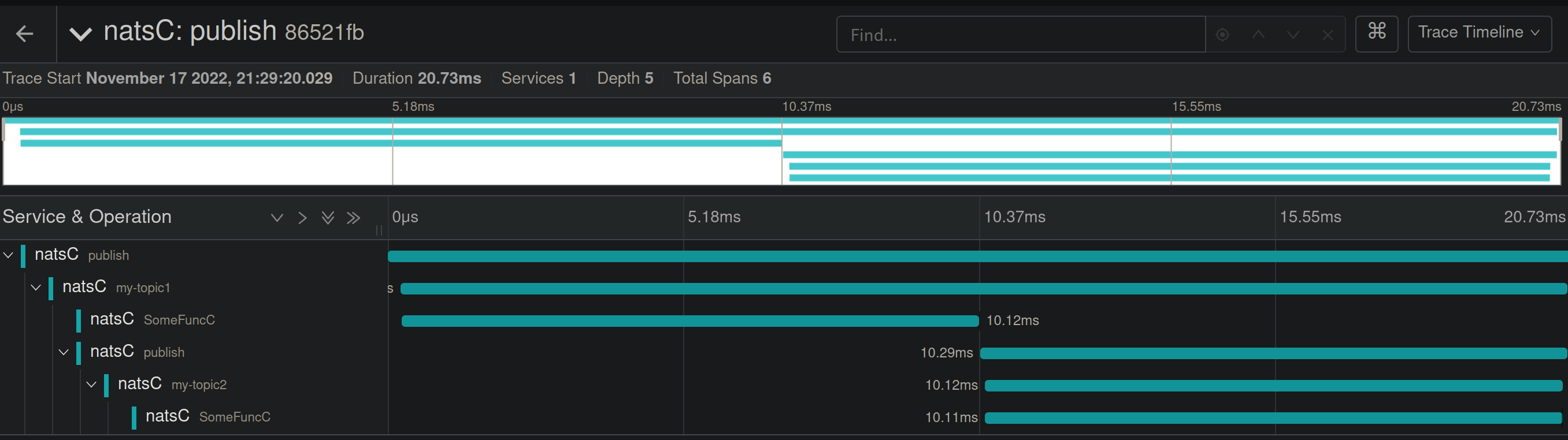Image resolution: width=1568 pixels, height=440 pixels.
Task: Select natsC my-topic2 row label
Action: pos(172,384)
